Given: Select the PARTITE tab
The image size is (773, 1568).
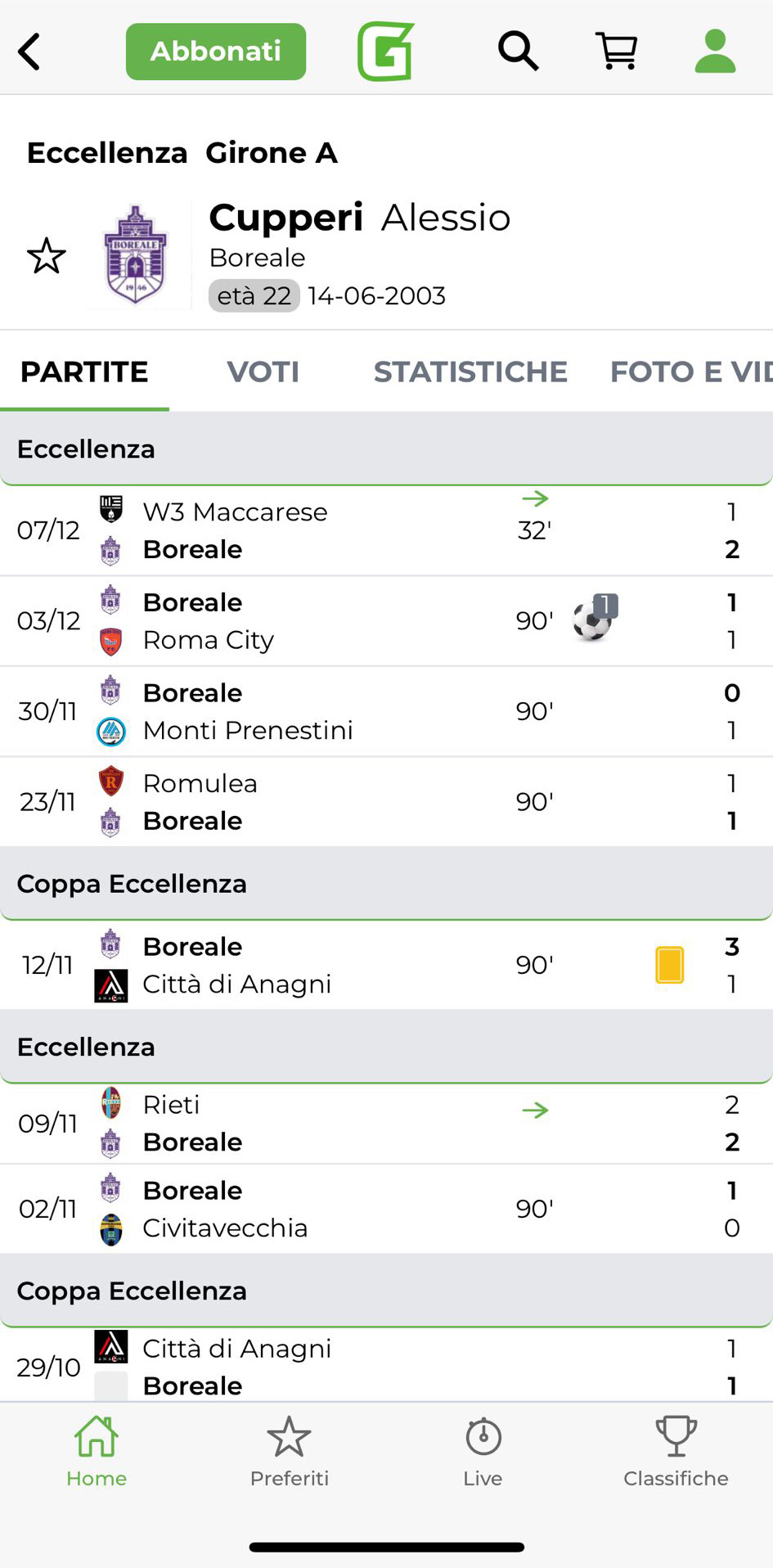Looking at the screenshot, I should click(x=84, y=372).
